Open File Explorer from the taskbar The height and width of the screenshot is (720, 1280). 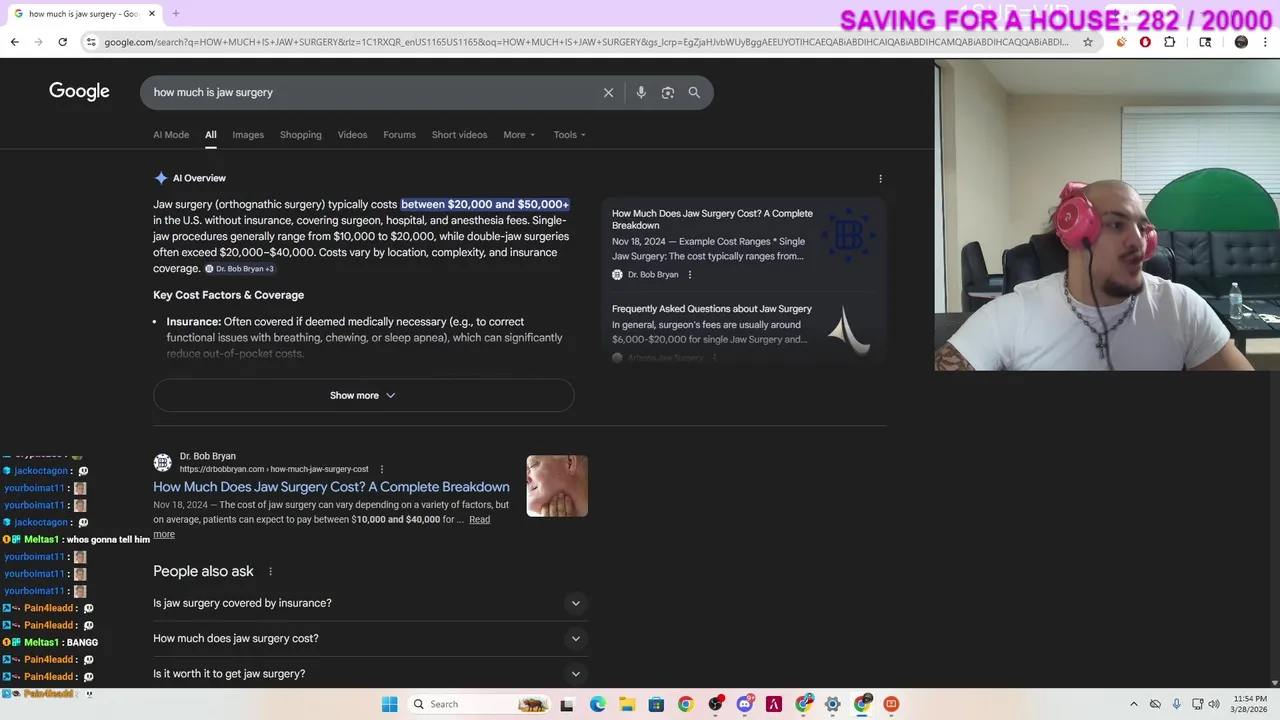coord(626,704)
